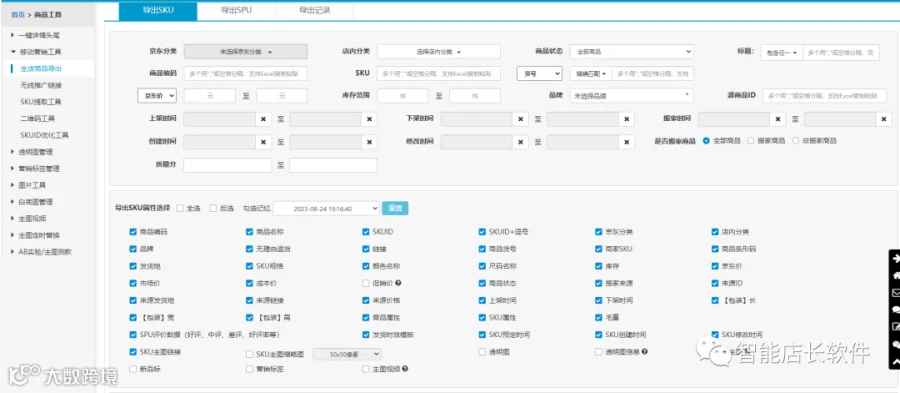Uncheck the 商品编码 export attribute
This screenshot has height=393, width=900.
tap(133, 232)
